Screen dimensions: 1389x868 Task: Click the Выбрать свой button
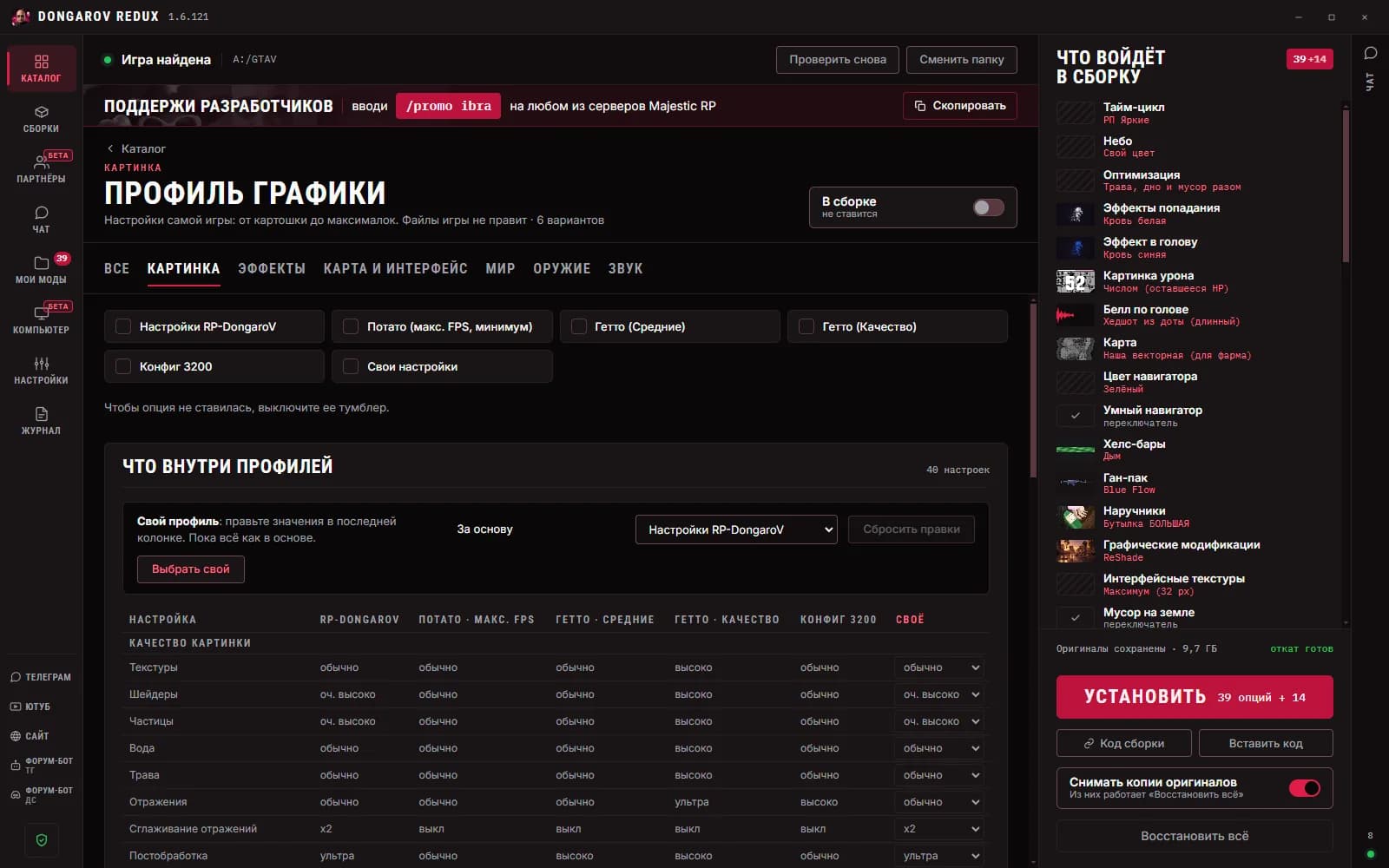coord(191,569)
